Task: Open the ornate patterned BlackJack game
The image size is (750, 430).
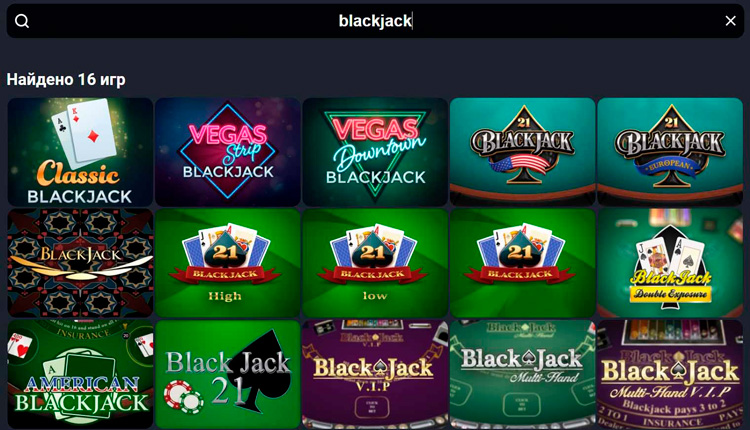Action: [80, 263]
